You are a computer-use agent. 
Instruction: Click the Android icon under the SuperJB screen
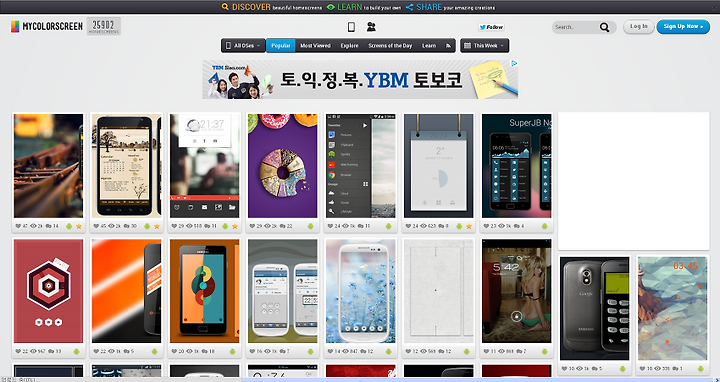545,226
